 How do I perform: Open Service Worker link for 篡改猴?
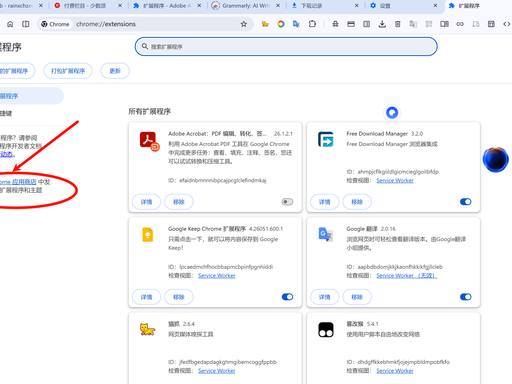pos(395,371)
